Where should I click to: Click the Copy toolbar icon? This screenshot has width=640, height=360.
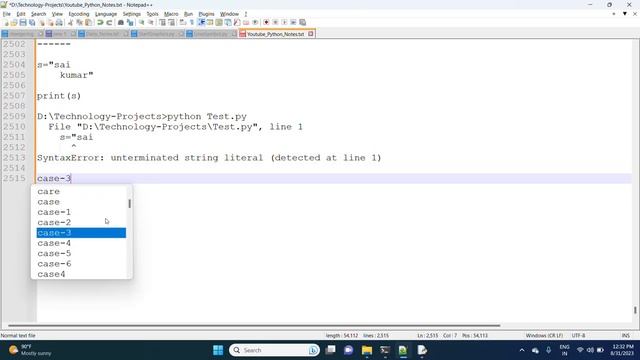(x=80, y=22)
